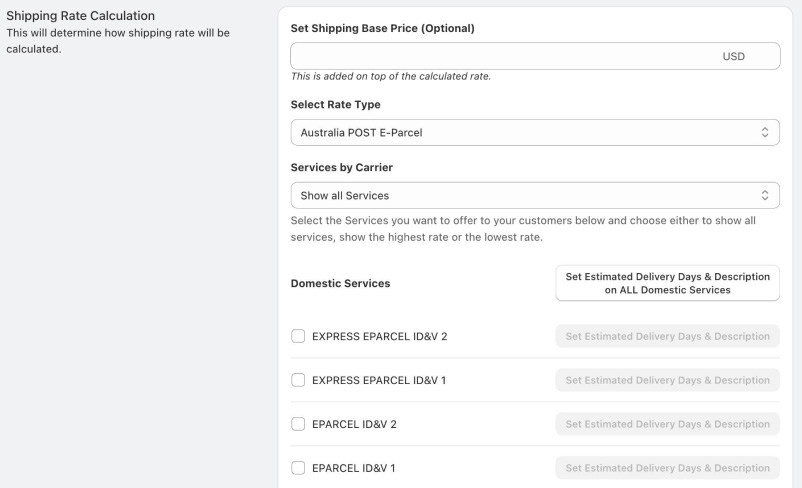The width and height of the screenshot is (802, 488).
Task: Click delivery days button for EPARCEL ID&V 2
Action: click(667, 424)
